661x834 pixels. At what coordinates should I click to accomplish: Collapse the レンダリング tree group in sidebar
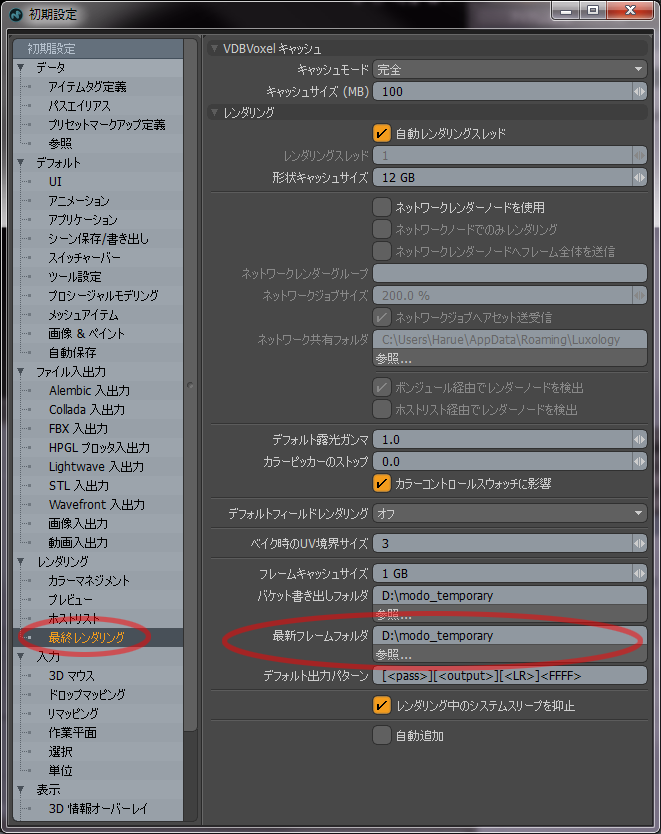(x=21, y=561)
